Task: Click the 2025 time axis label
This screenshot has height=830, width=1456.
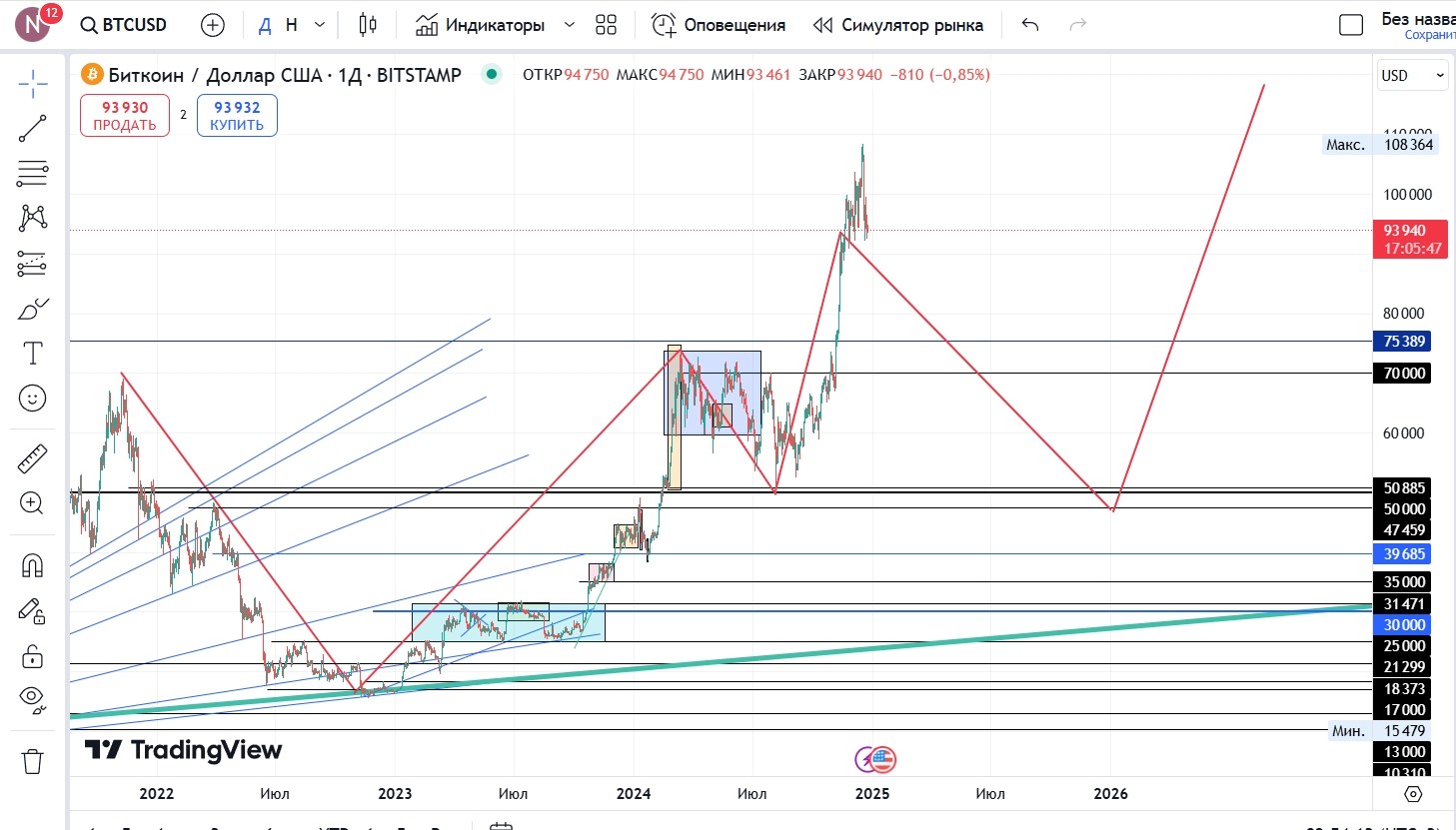Action: click(872, 794)
